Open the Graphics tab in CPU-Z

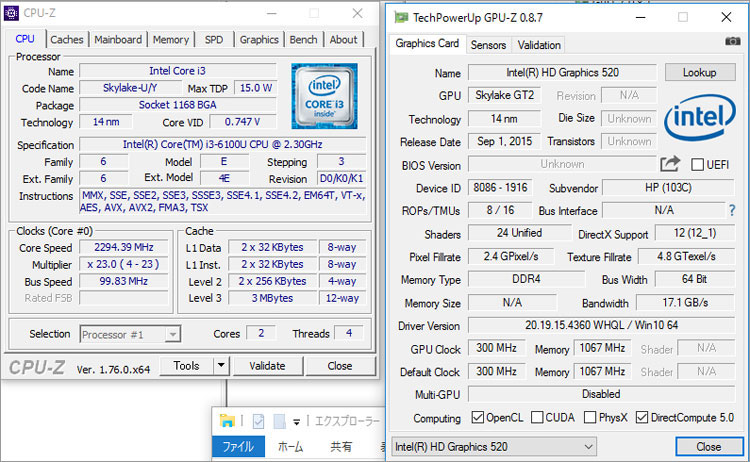point(259,40)
